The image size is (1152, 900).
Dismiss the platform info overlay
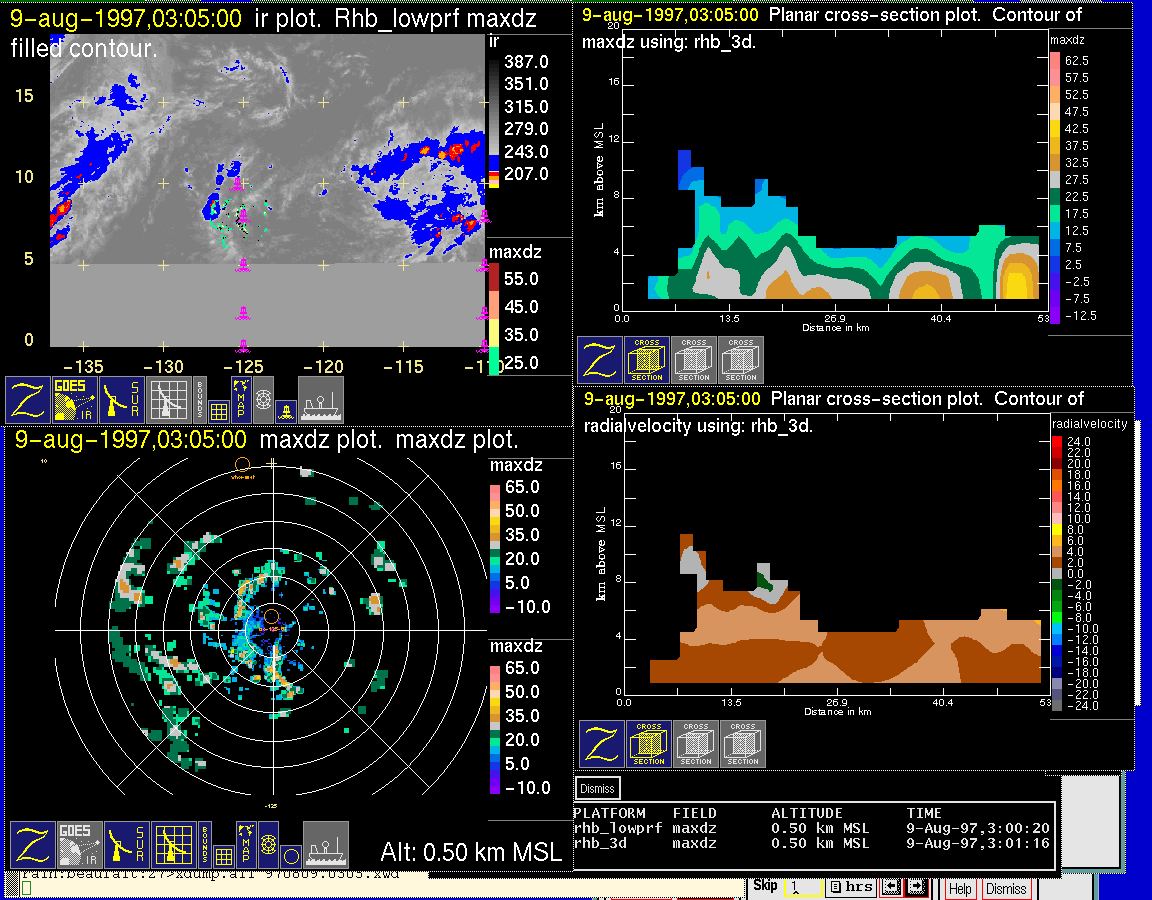click(597, 789)
